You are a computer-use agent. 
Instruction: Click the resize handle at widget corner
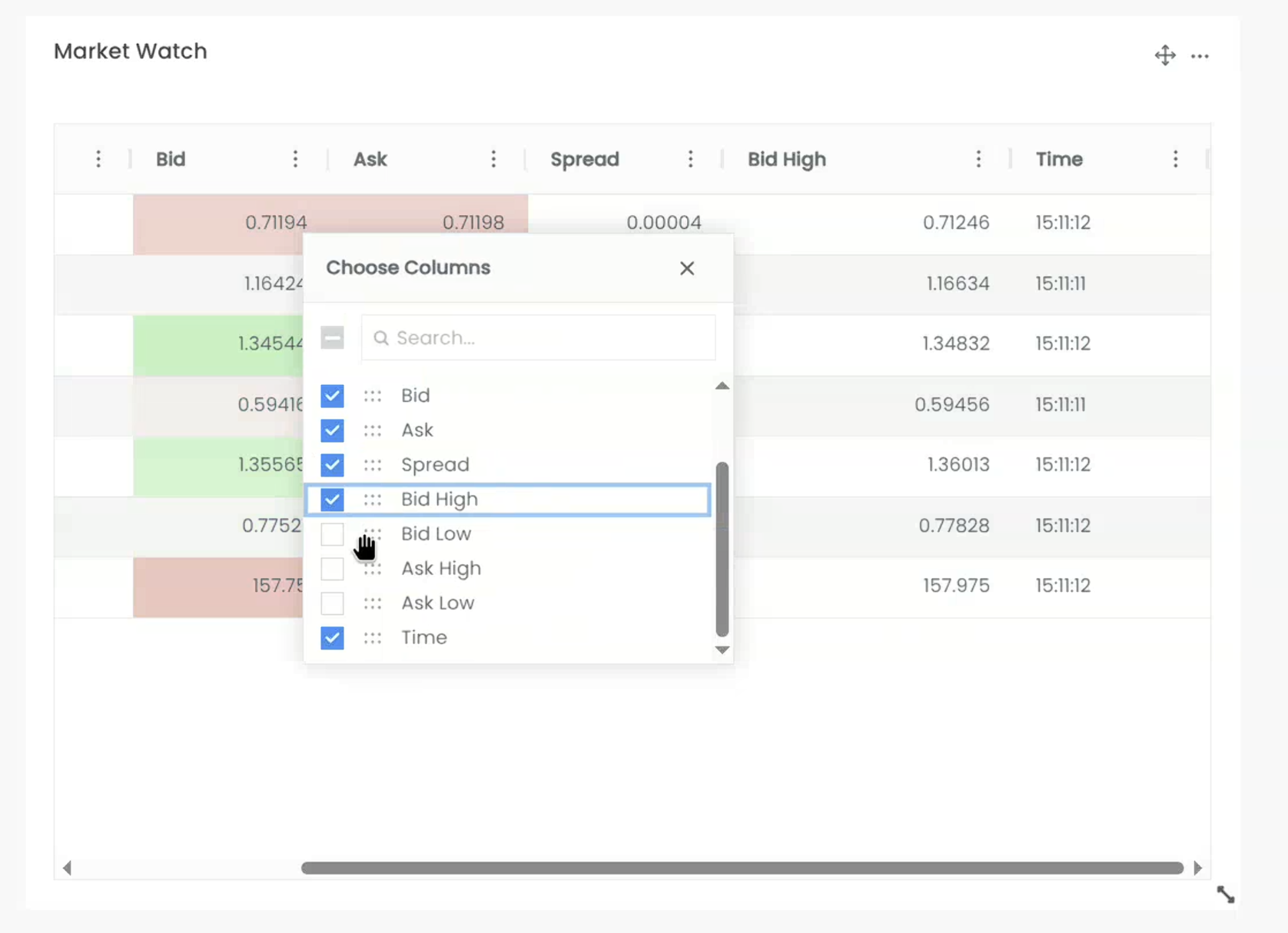1225,895
